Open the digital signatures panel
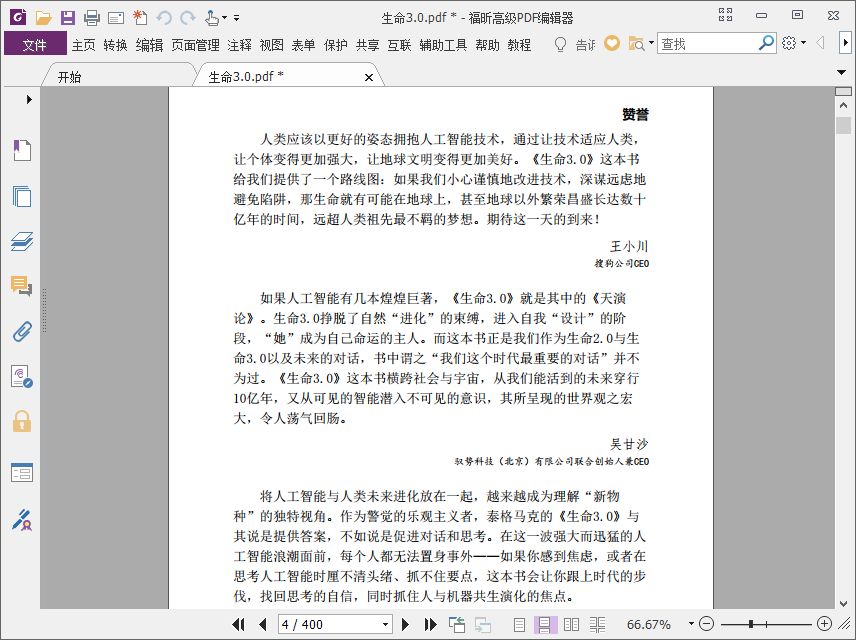Viewport: 856px width, 640px height. [22, 377]
